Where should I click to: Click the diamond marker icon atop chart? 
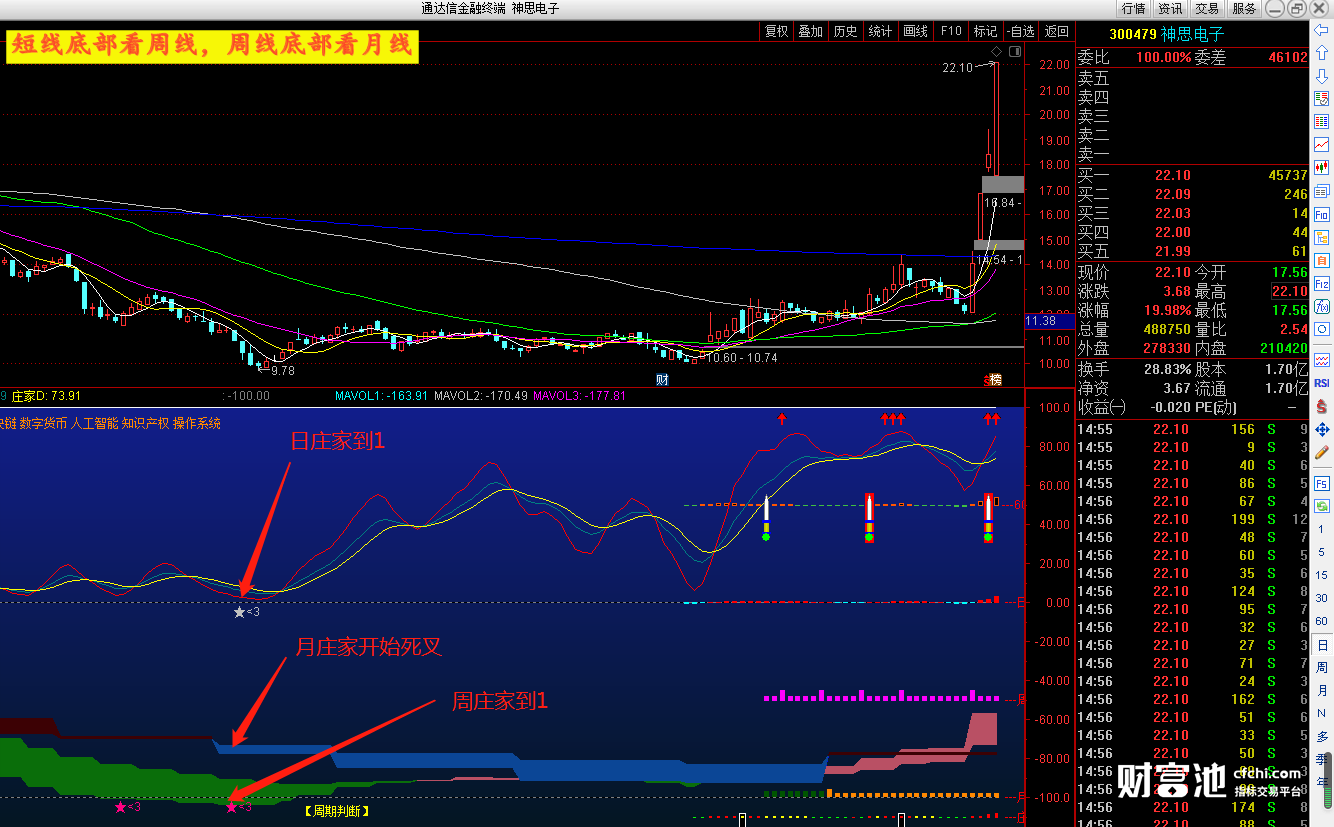click(x=997, y=51)
